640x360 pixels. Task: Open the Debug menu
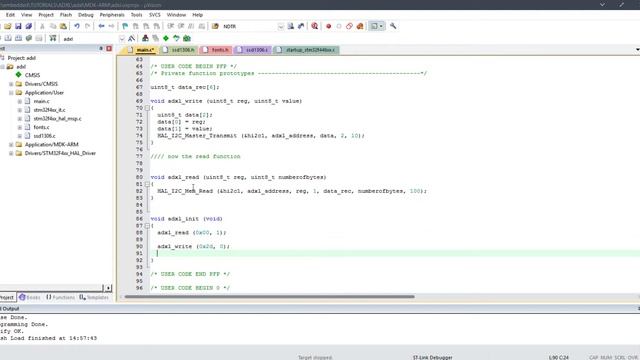coord(86,15)
